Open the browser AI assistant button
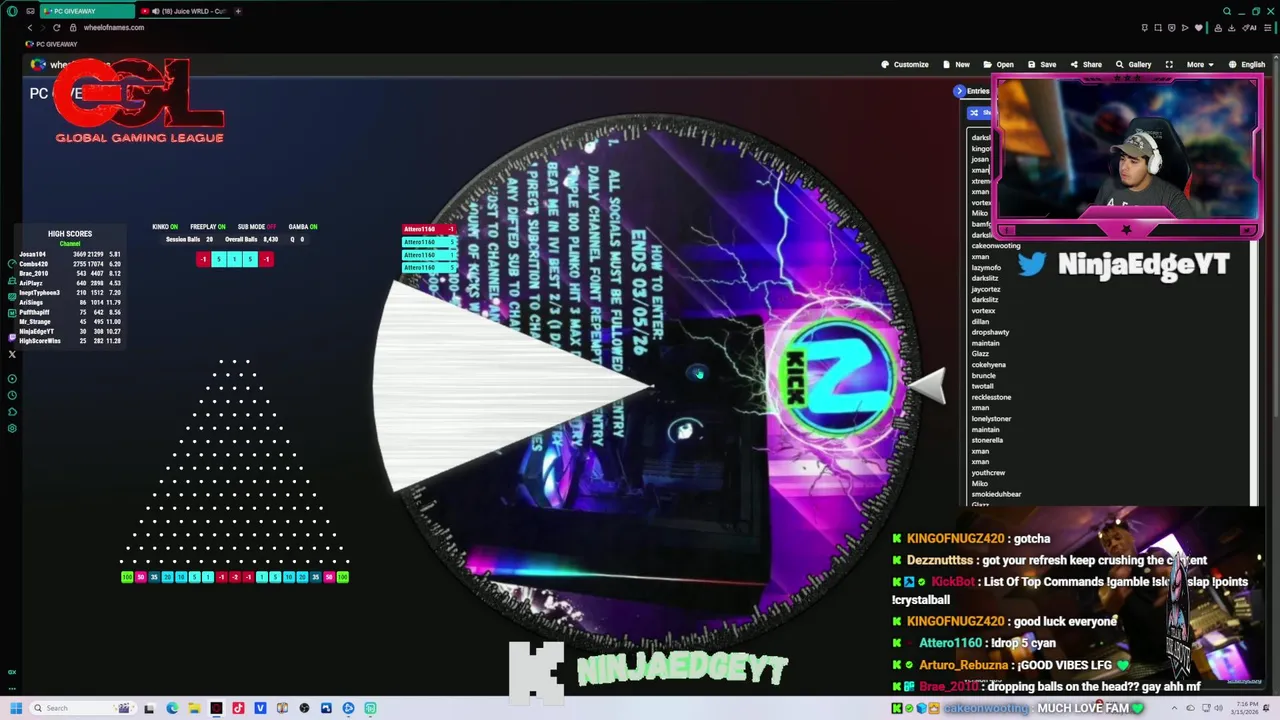1280x720 pixels. click(x=1249, y=27)
